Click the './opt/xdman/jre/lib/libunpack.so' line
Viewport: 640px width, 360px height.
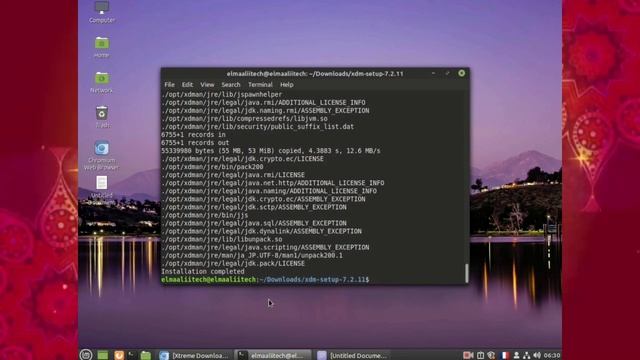[222, 239]
